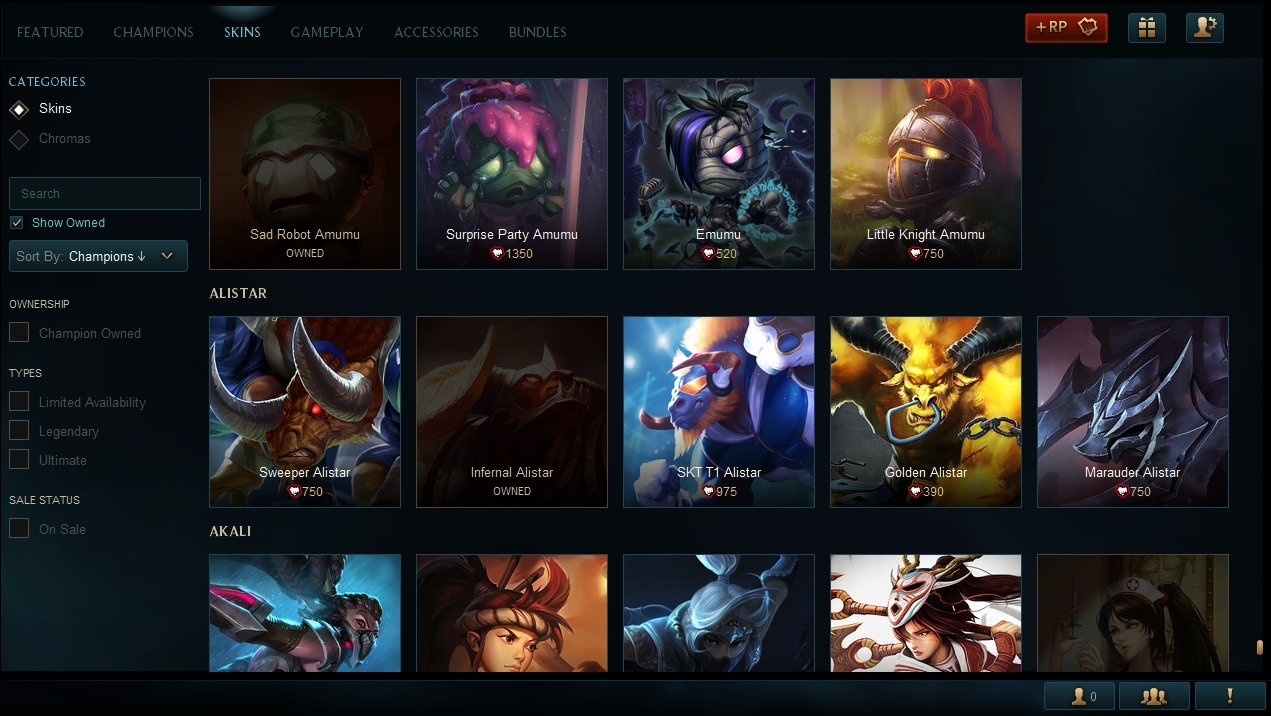The height and width of the screenshot is (716, 1271).
Task: Check the On Sale filter
Action: [x=19, y=528]
